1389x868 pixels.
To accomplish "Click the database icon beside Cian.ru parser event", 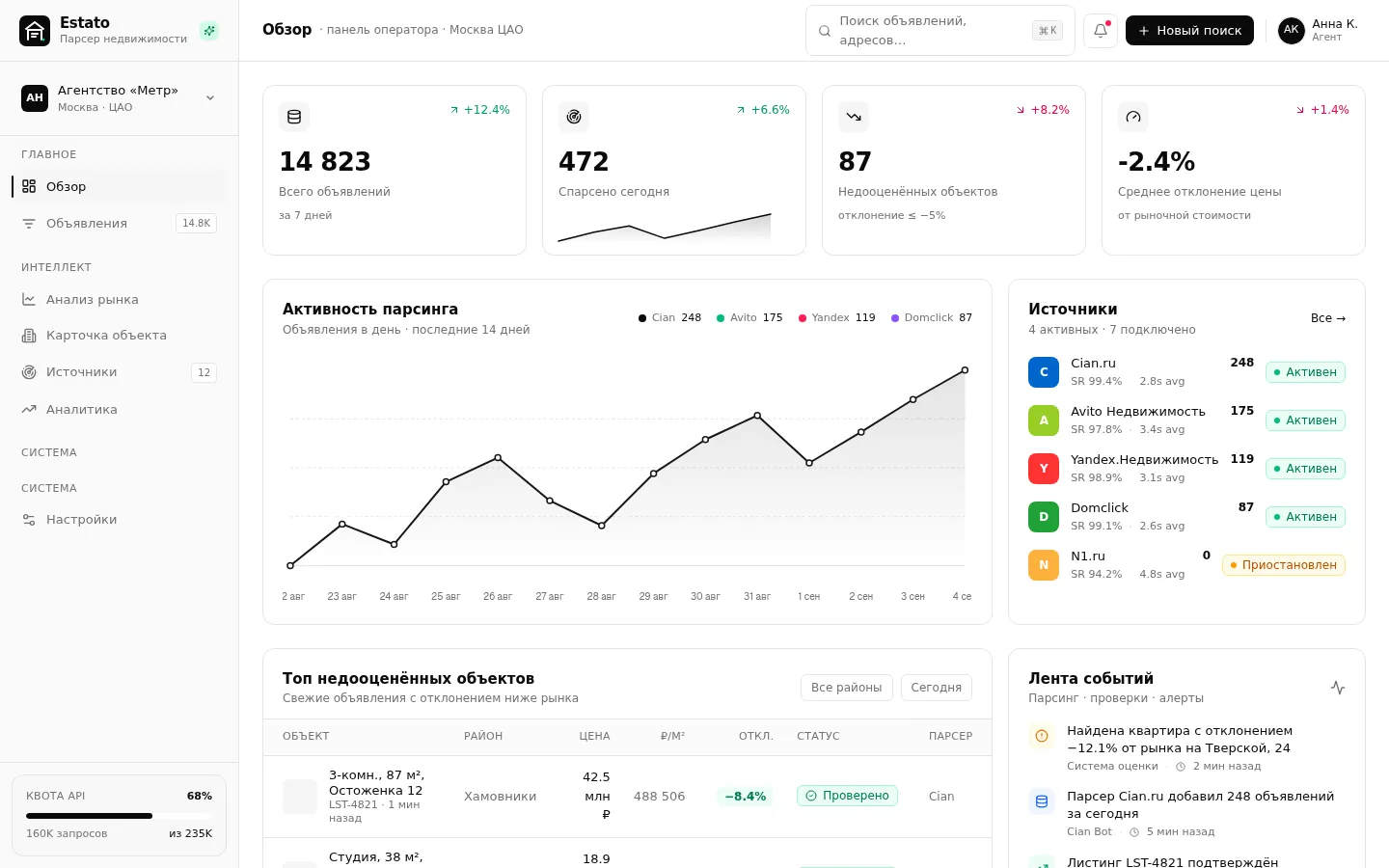I will pos(1042,801).
